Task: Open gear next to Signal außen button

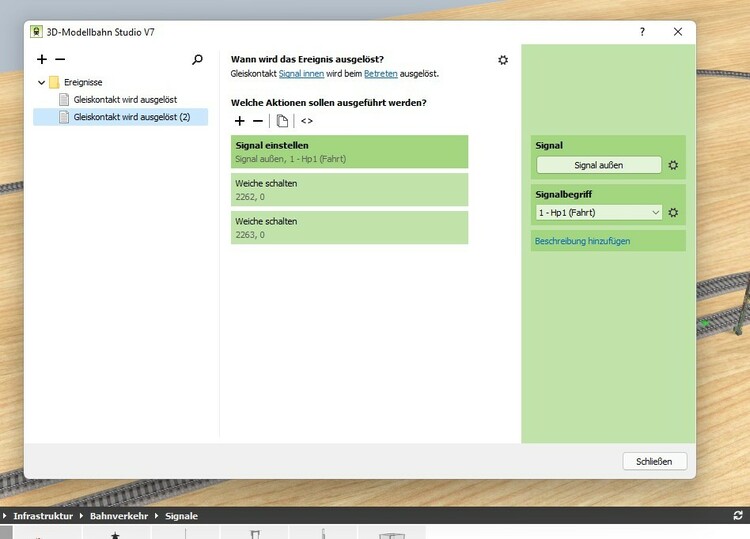Action: (x=673, y=165)
